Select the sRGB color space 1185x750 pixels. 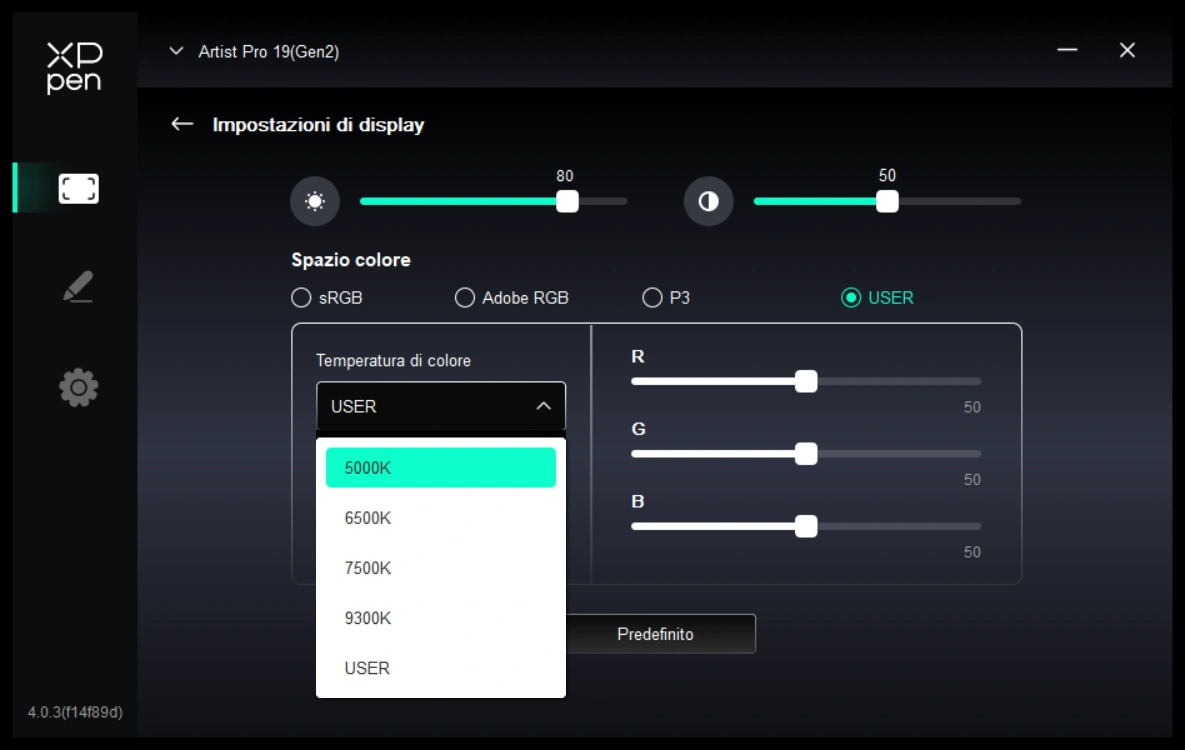tap(301, 298)
